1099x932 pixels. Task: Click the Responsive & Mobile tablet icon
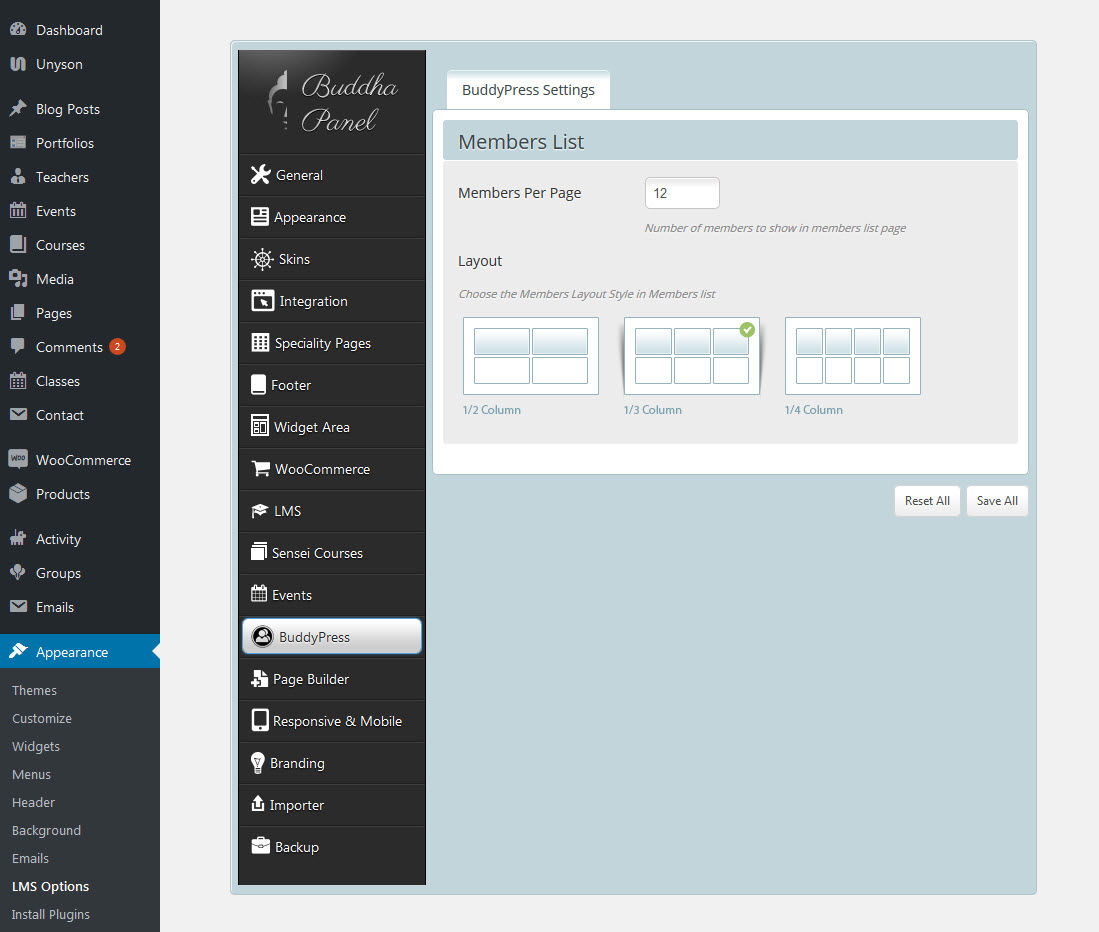[x=260, y=720]
